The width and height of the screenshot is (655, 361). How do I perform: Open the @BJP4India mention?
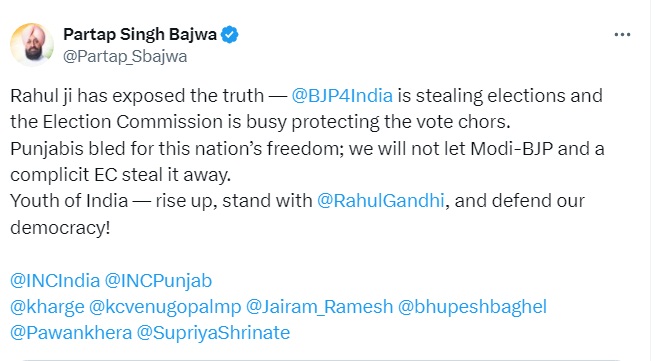coord(342,96)
